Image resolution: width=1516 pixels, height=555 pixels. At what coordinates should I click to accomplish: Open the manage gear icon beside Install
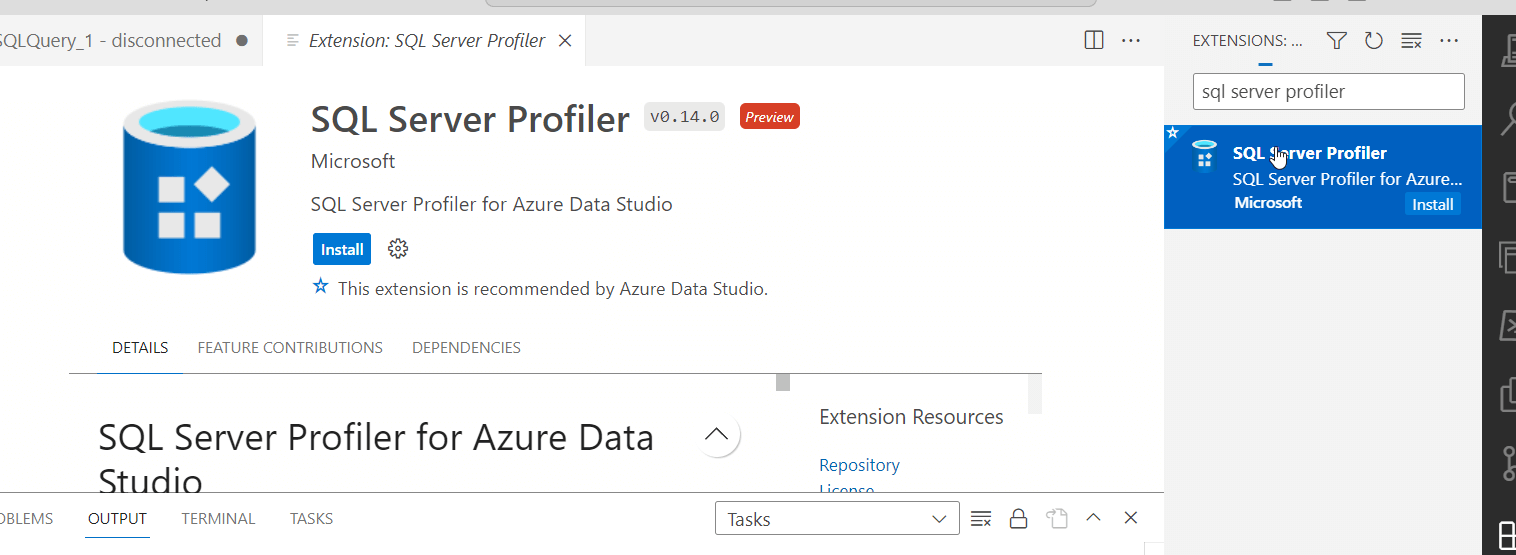[x=398, y=249]
